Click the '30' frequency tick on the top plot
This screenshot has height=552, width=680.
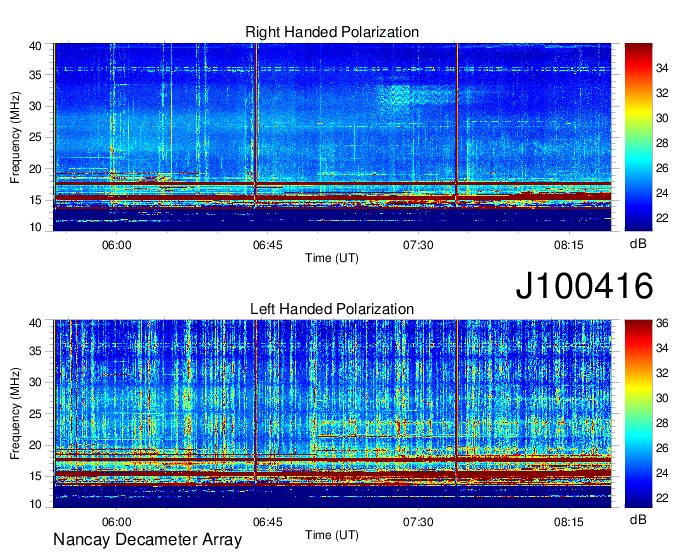coord(36,107)
